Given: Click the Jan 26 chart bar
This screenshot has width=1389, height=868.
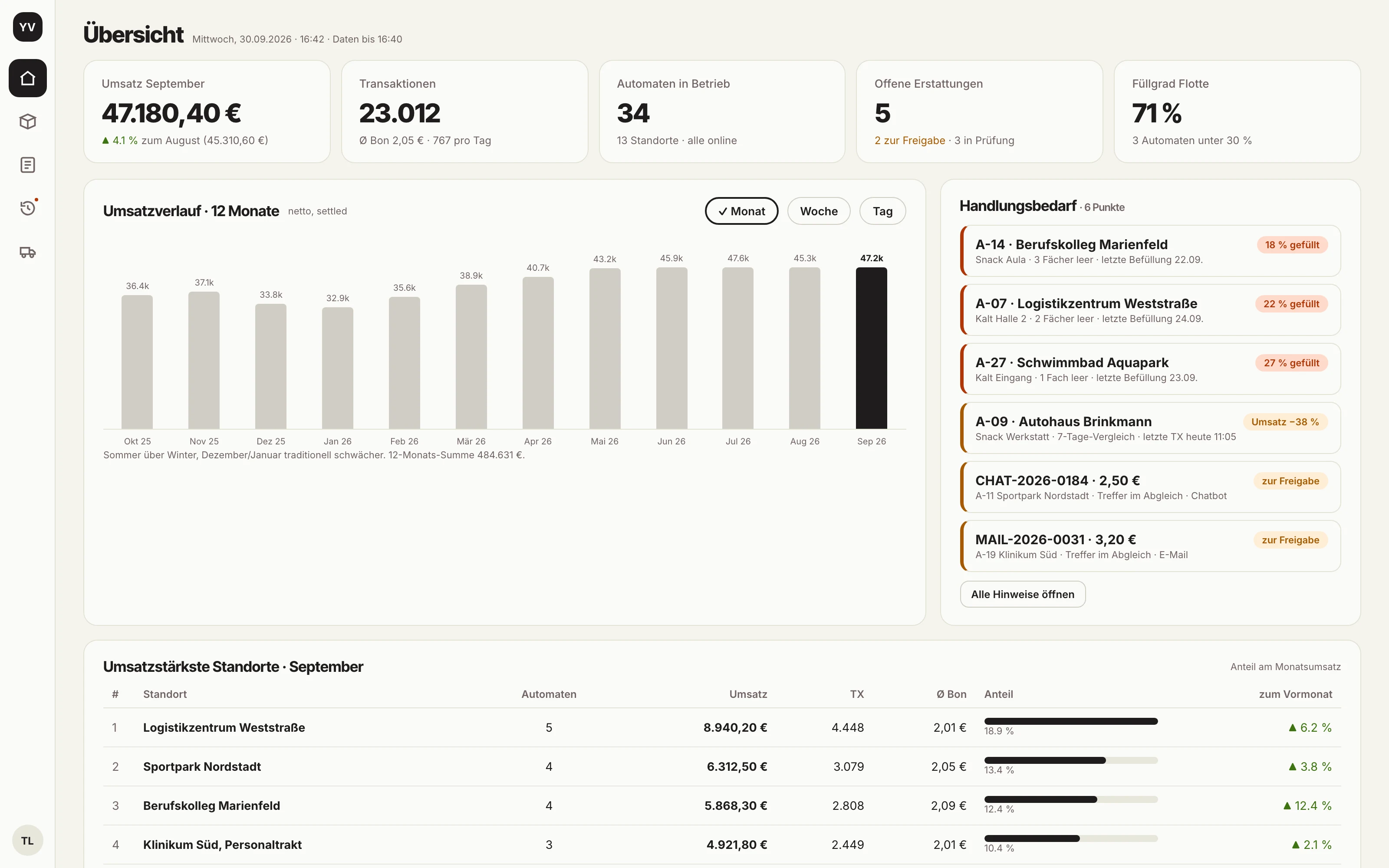Looking at the screenshot, I should click(338, 368).
